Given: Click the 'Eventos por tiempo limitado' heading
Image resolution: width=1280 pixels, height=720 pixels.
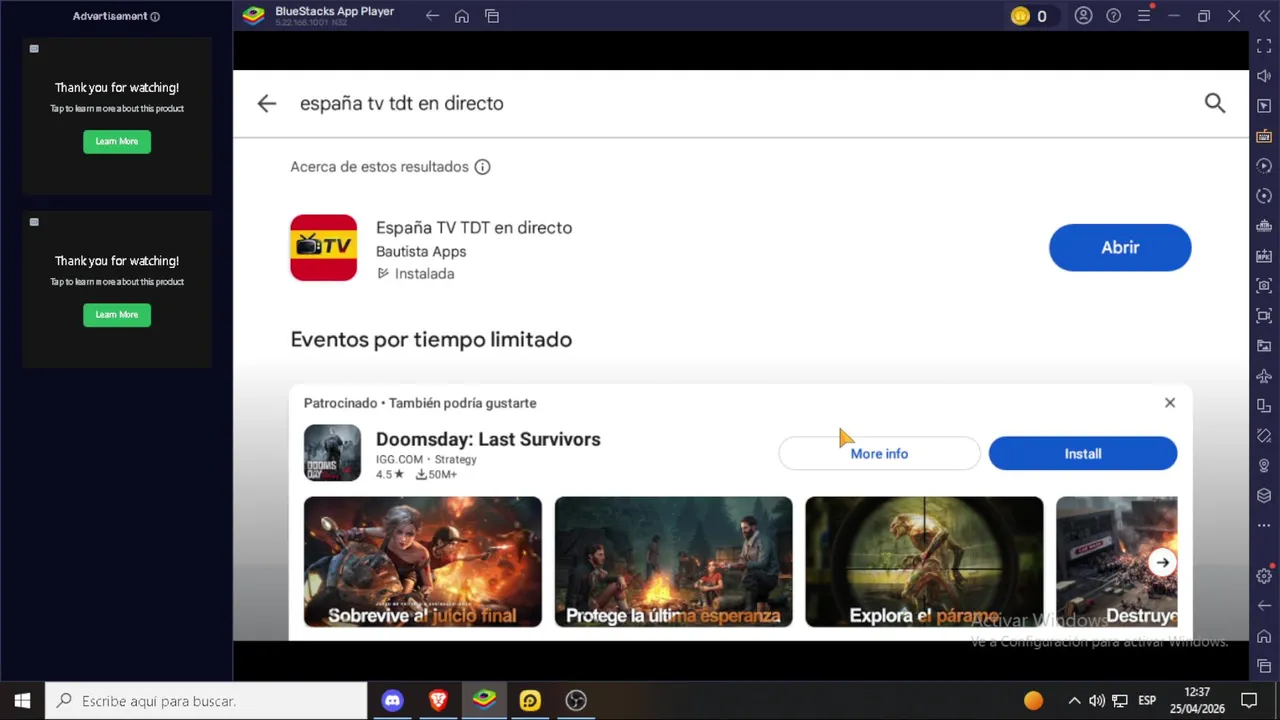Looking at the screenshot, I should tap(431, 340).
